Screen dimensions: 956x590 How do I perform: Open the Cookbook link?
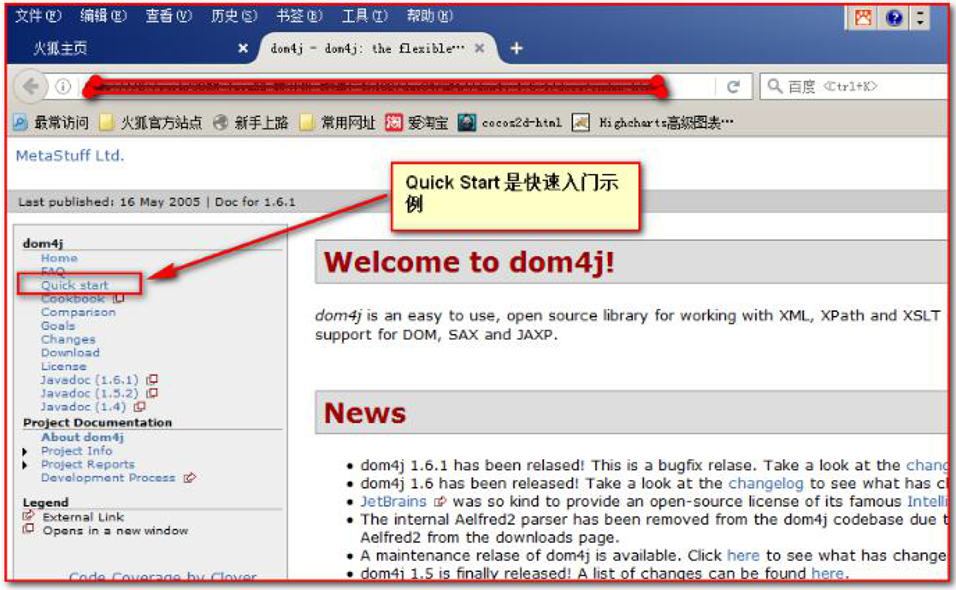pos(73,299)
